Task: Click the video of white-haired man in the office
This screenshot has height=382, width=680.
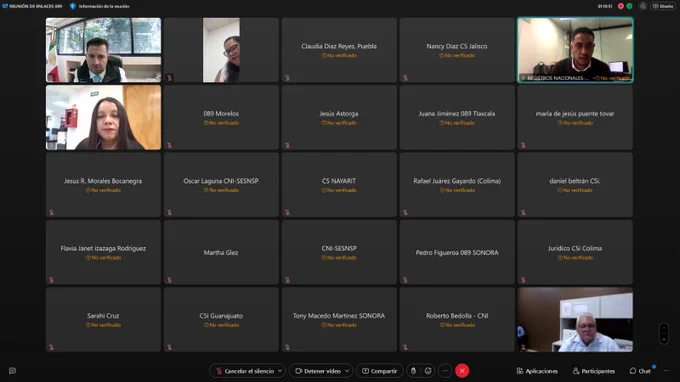Action: point(575,320)
